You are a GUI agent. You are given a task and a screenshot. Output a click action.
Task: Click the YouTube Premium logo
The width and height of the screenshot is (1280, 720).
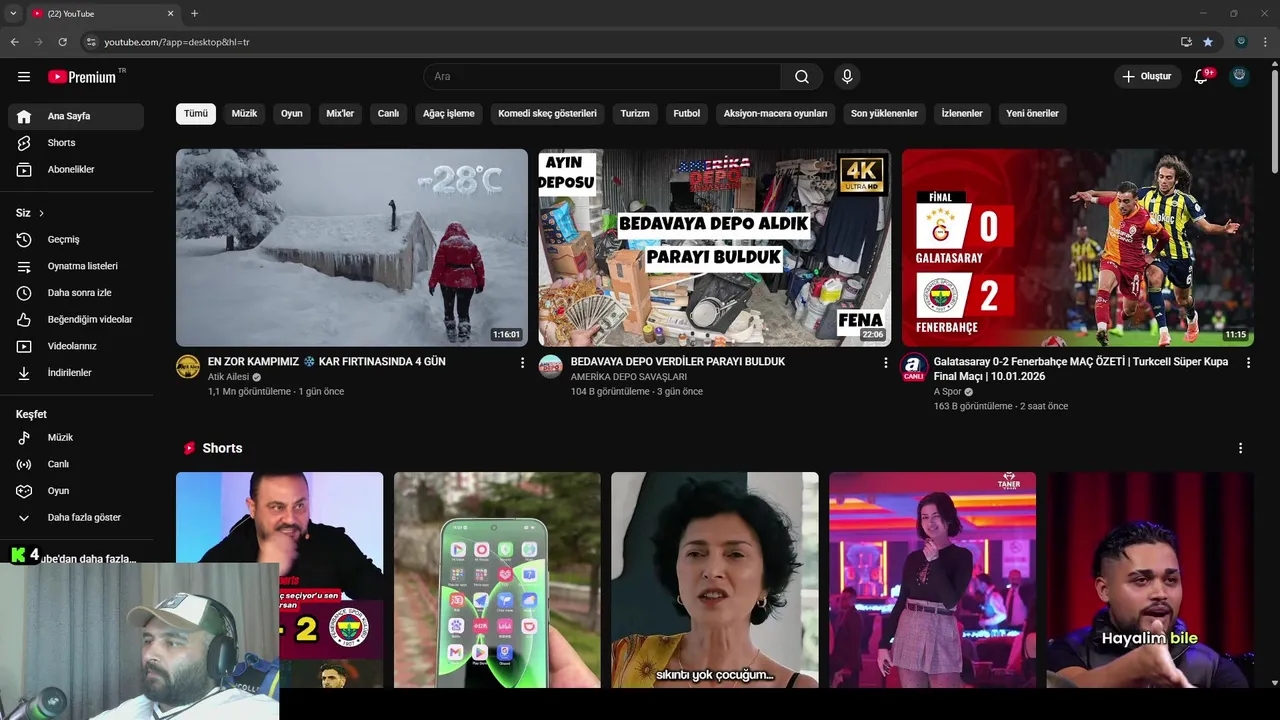[82, 77]
